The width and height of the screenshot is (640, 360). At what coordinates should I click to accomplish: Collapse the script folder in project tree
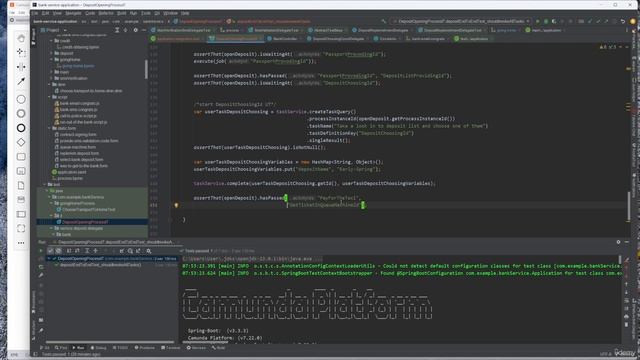tap(49, 97)
